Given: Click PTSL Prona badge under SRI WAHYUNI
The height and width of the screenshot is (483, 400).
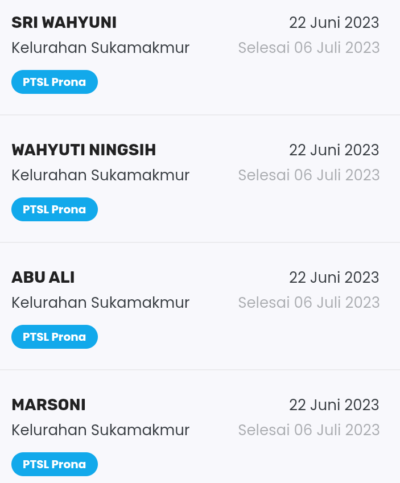Looking at the screenshot, I should tap(54, 82).
